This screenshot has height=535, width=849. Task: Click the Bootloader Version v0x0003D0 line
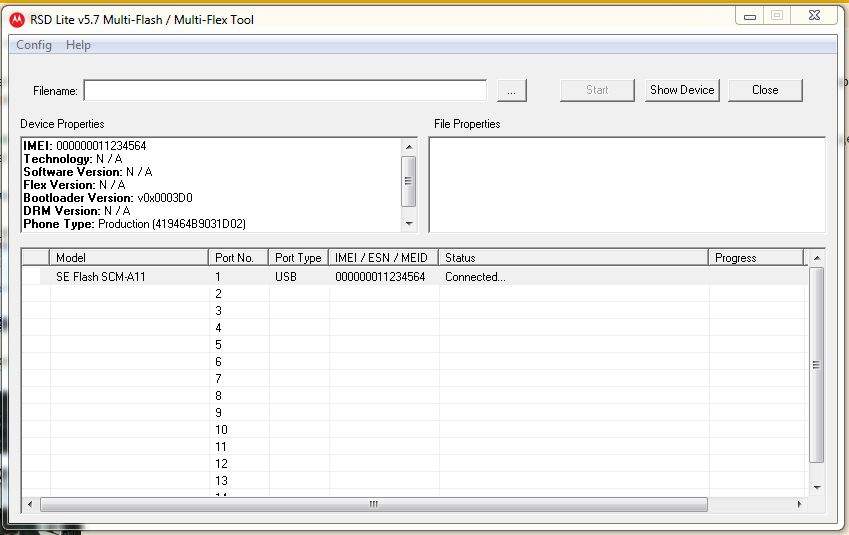[x=108, y=198]
